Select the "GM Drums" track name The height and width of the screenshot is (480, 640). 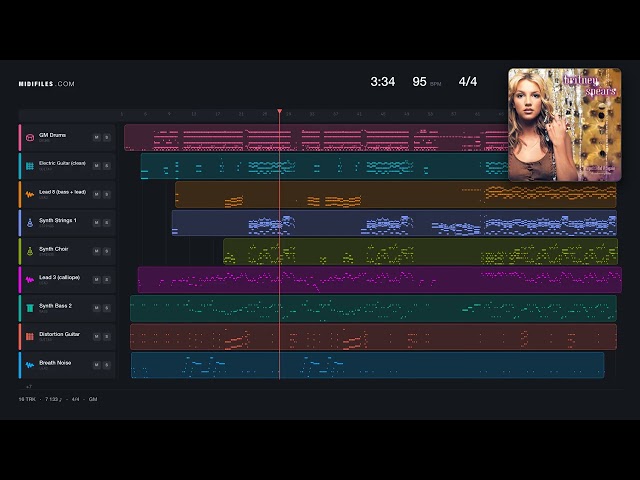[x=52, y=135]
